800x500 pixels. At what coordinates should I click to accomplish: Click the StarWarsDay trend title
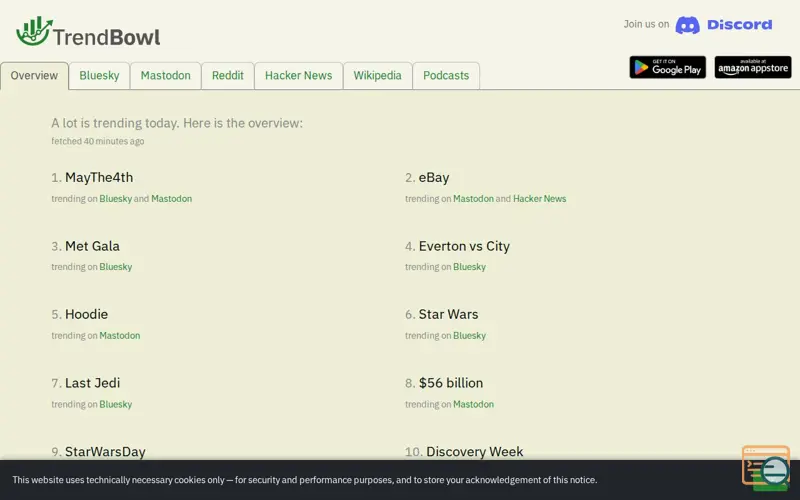tap(105, 452)
